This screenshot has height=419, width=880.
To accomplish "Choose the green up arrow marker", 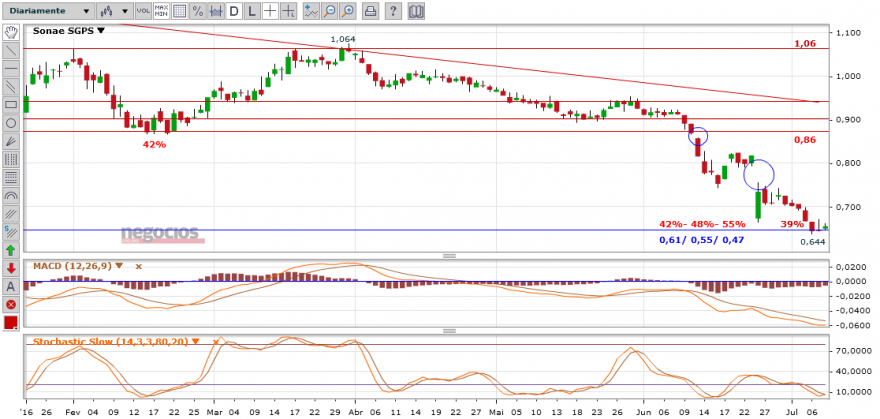I will [11, 250].
